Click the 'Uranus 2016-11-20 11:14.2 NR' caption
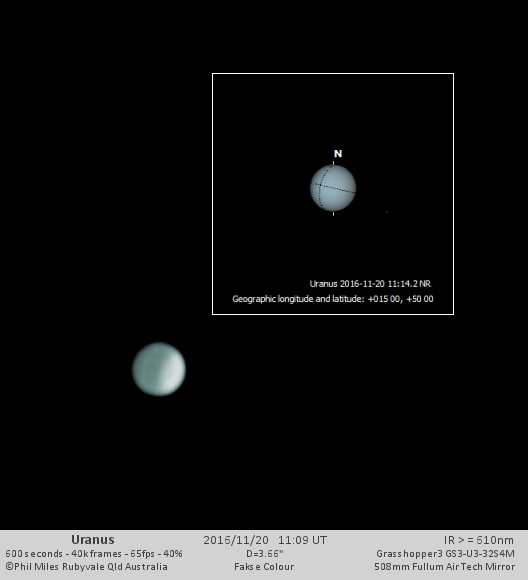The height and width of the screenshot is (580, 528). [370, 284]
